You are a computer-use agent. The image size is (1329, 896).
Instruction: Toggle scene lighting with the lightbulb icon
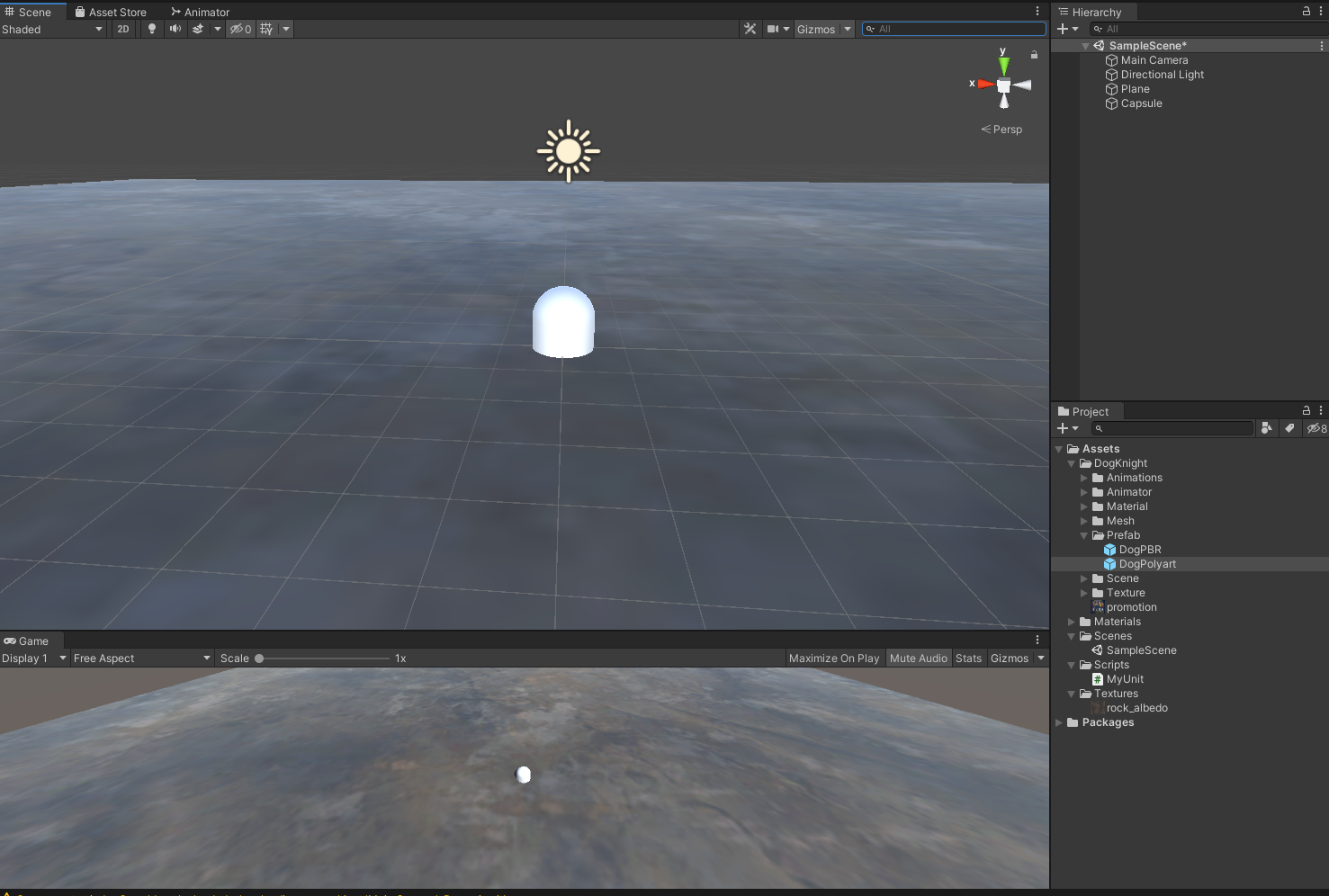click(152, 29)
